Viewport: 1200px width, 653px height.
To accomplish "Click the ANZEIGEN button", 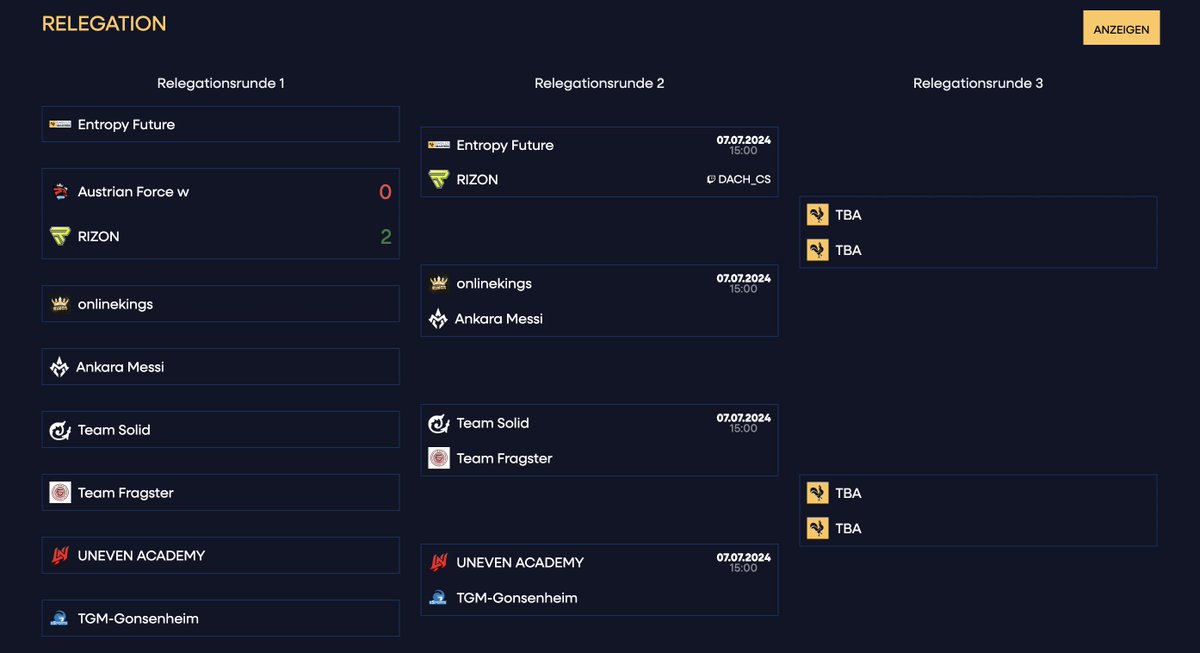I will point(1121,28).
